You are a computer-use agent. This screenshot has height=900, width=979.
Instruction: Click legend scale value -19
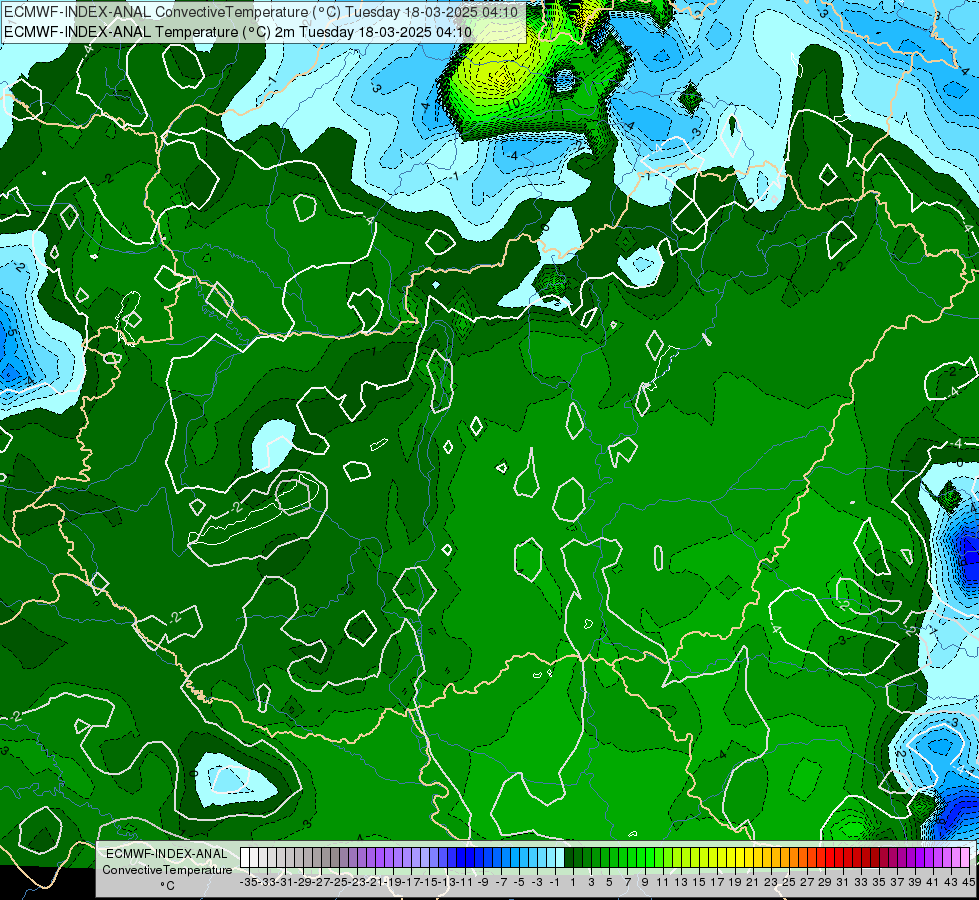tap(393, 882)
